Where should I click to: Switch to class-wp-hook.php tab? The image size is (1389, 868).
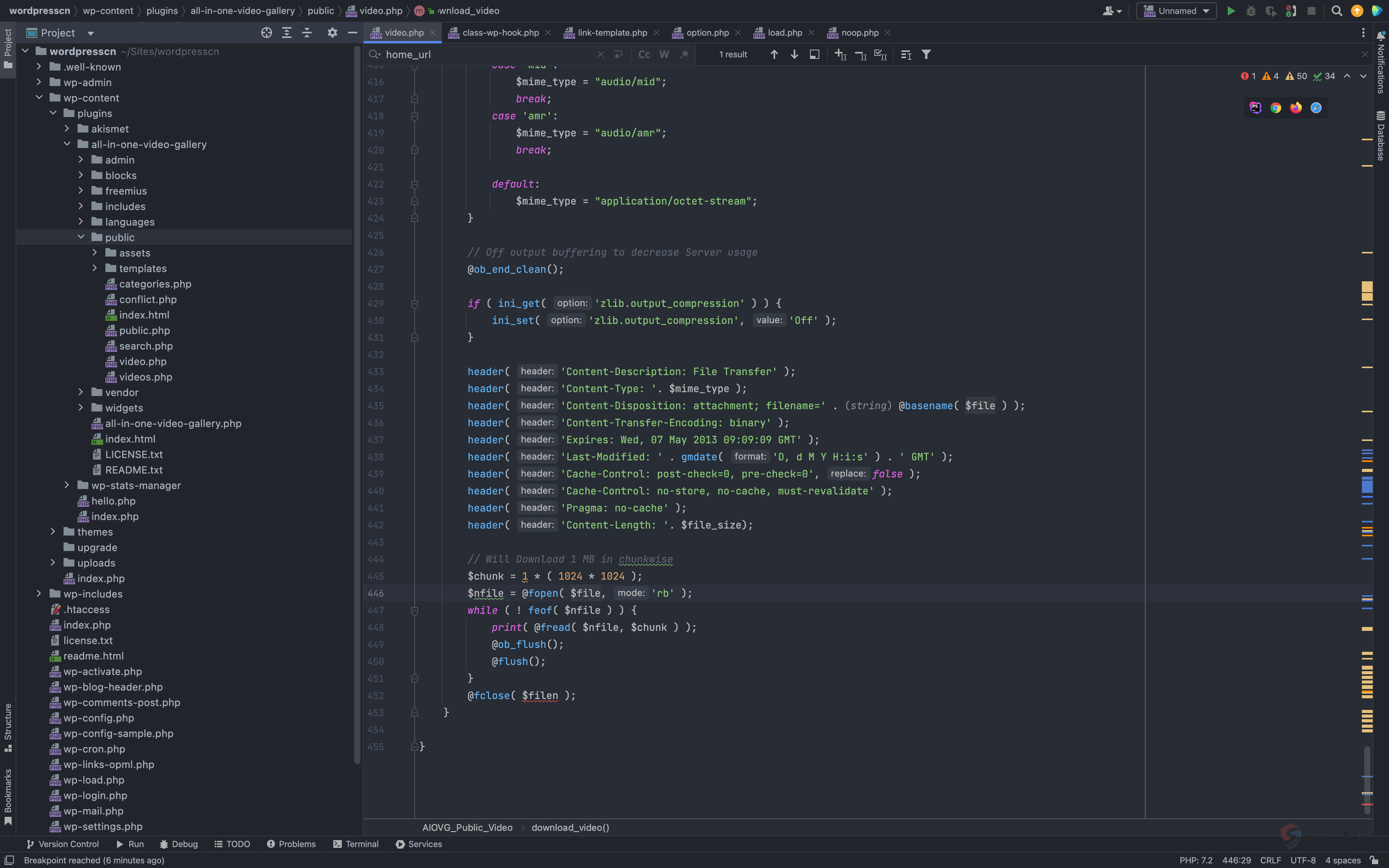pos(500,33)
